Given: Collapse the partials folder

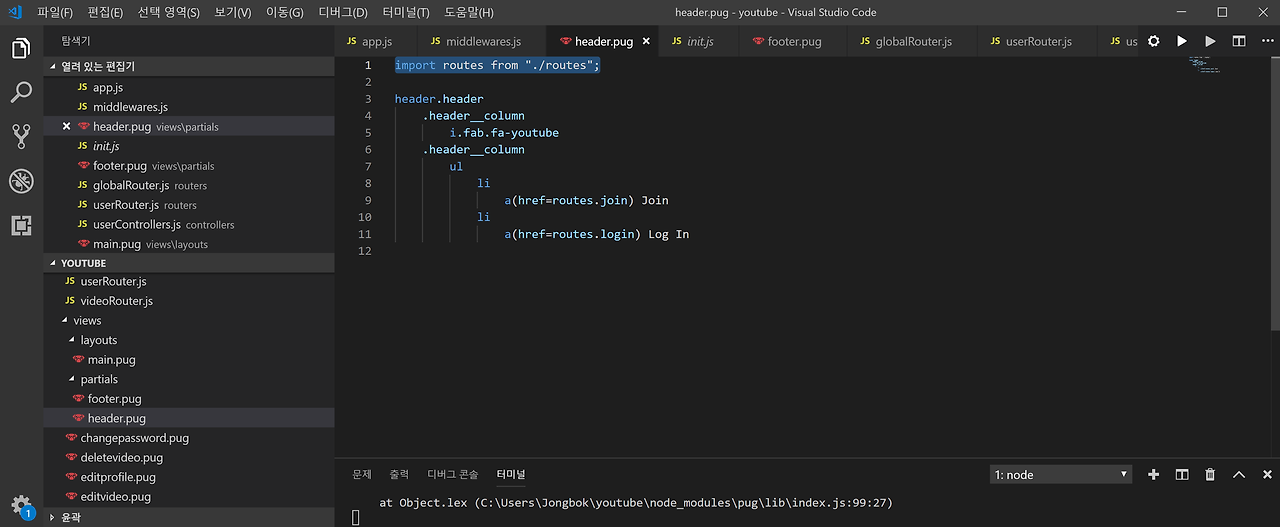Looking at the screenshot, I should 189,379.
